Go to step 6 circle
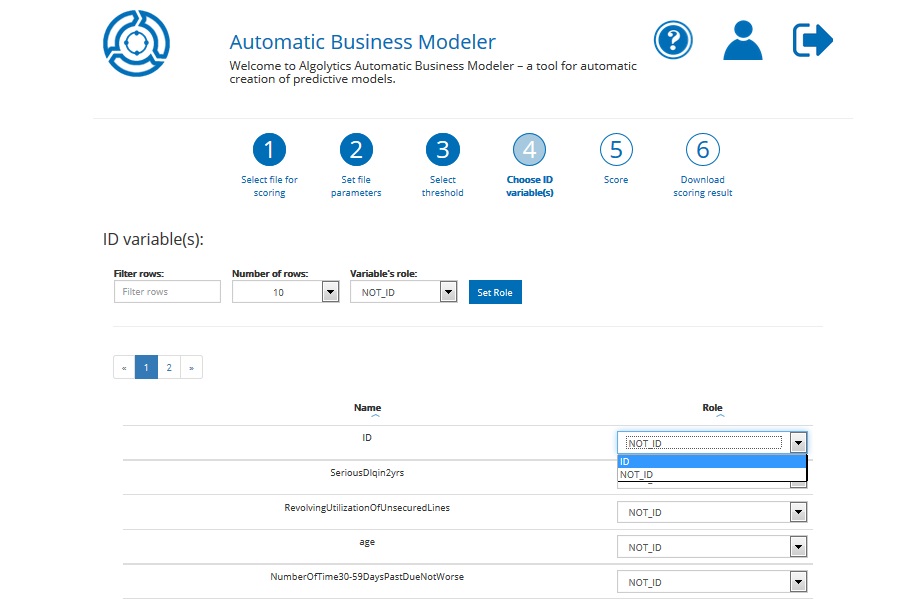The image size is (915, 603). [703, 149]
